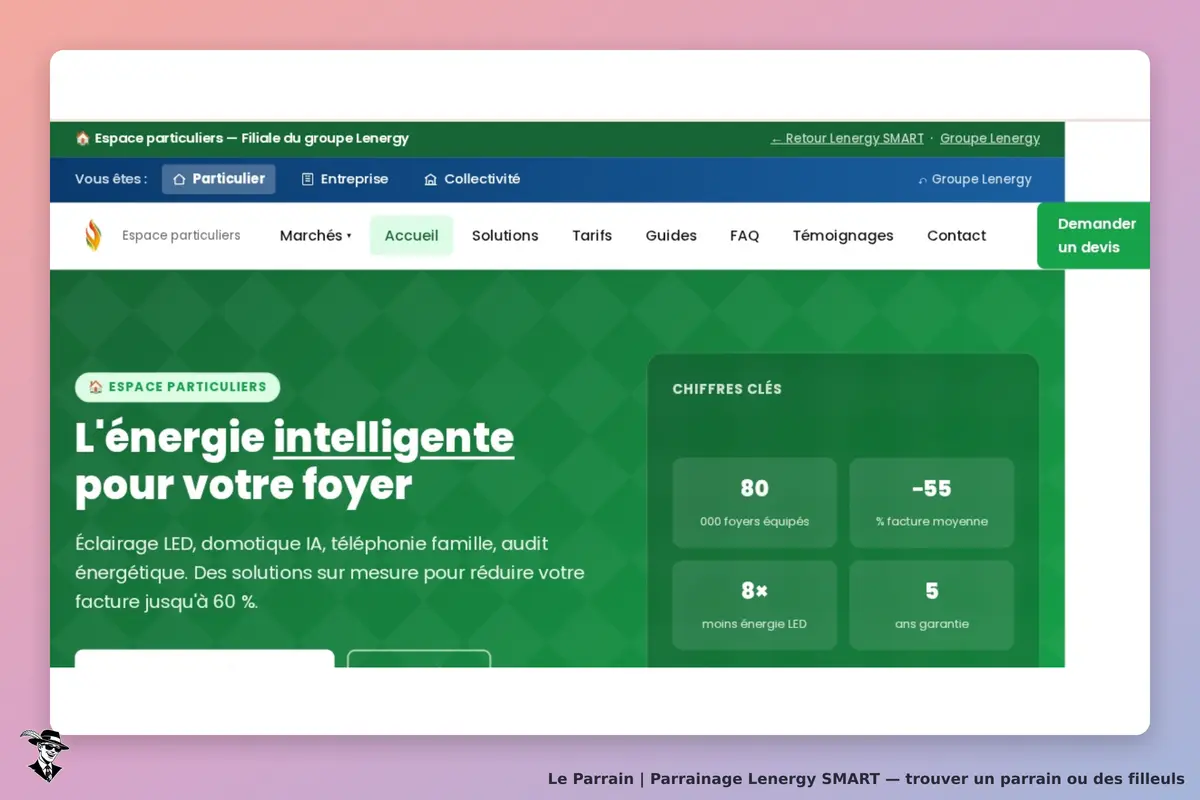Select the Particulier audience tab
The image size is (1200, 800).
click(218, 179)
